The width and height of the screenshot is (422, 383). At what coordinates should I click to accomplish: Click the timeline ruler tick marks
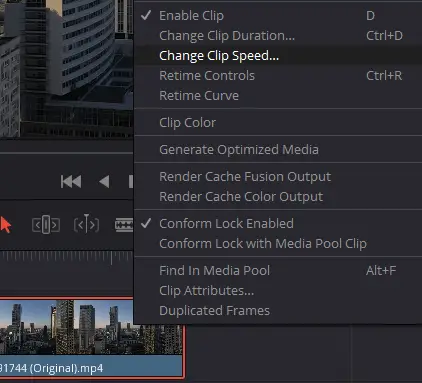coord(67,258)
